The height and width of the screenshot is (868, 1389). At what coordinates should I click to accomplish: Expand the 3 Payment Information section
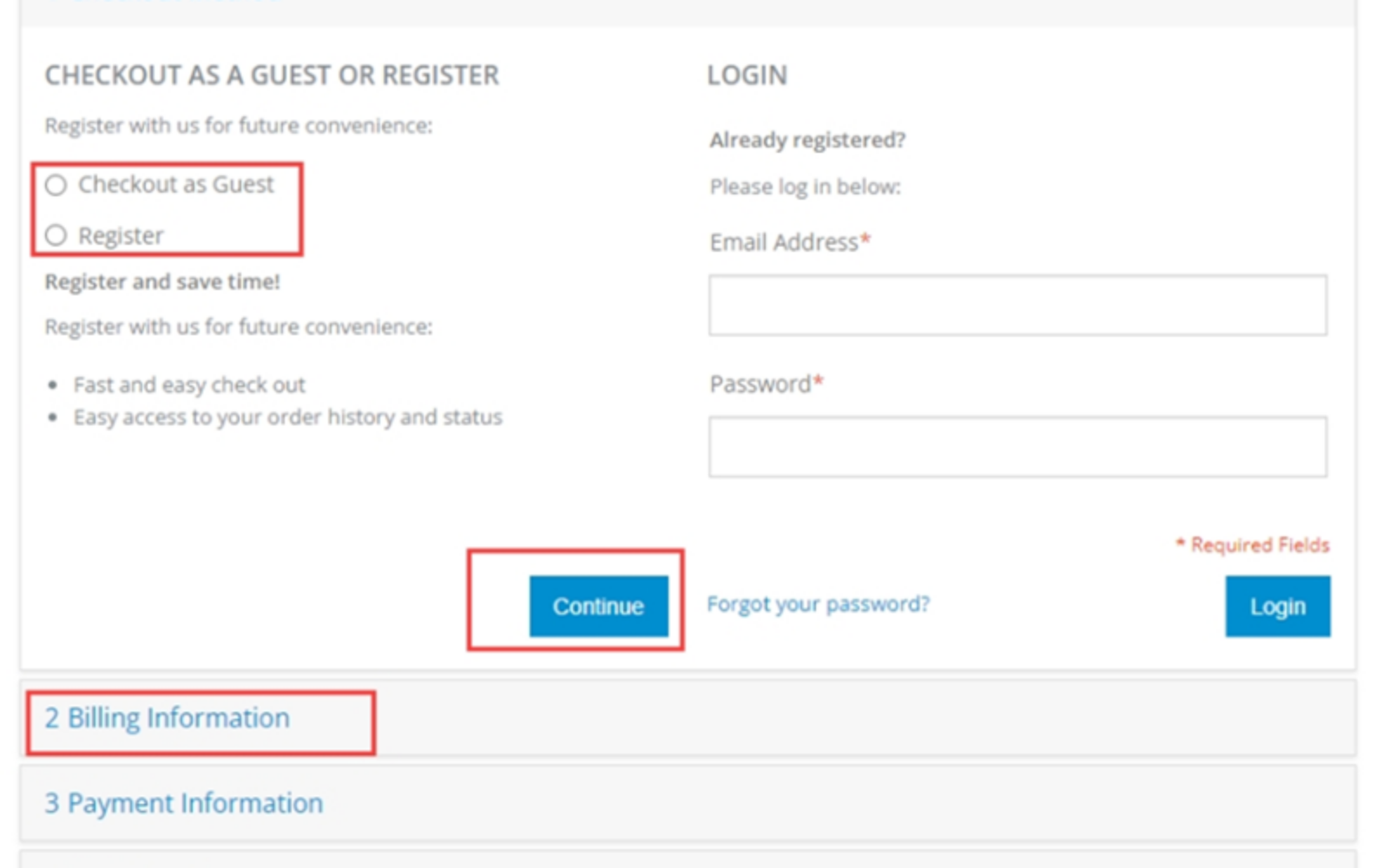click(x=184, y=804)
